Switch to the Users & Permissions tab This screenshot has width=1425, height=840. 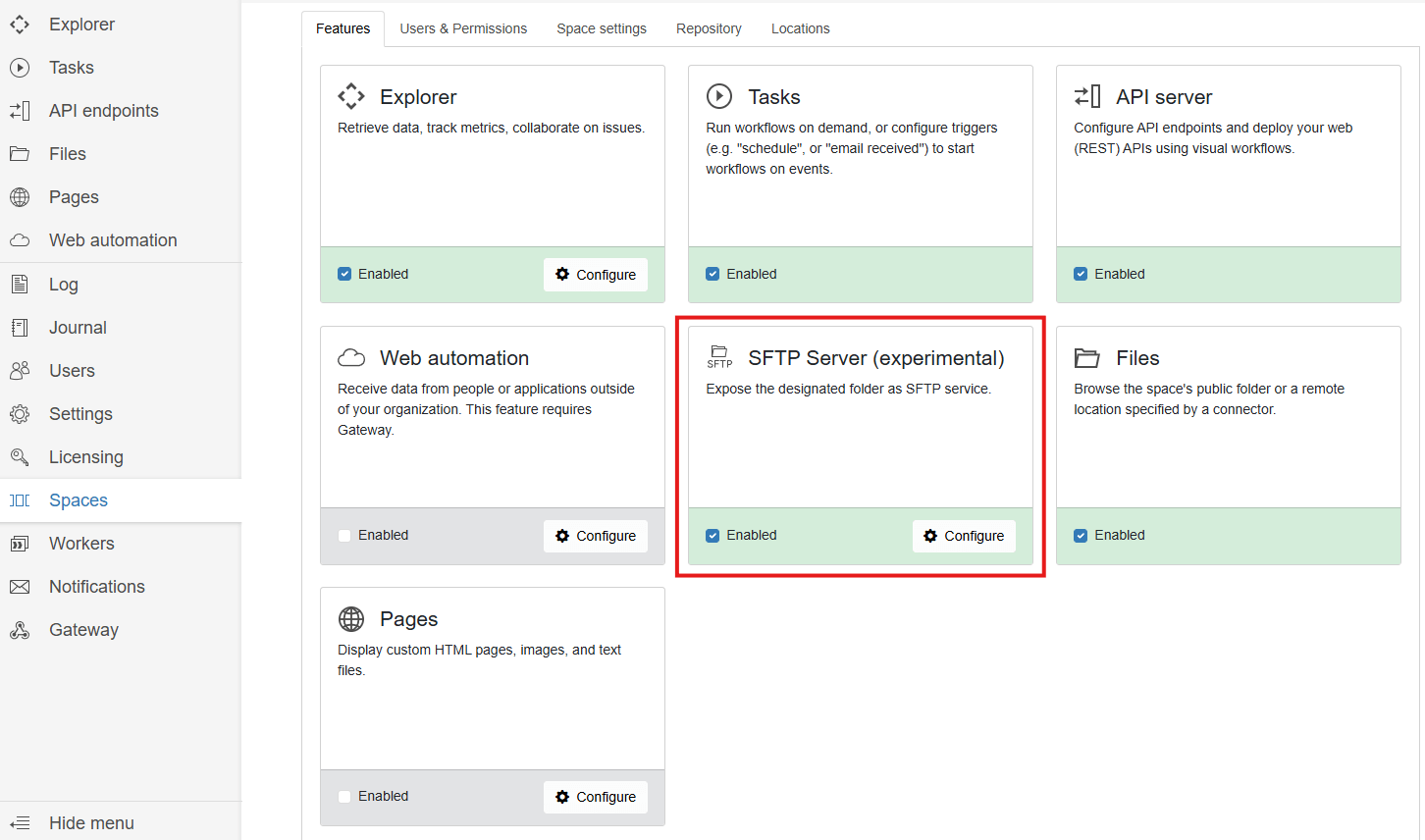pos(463,28)
